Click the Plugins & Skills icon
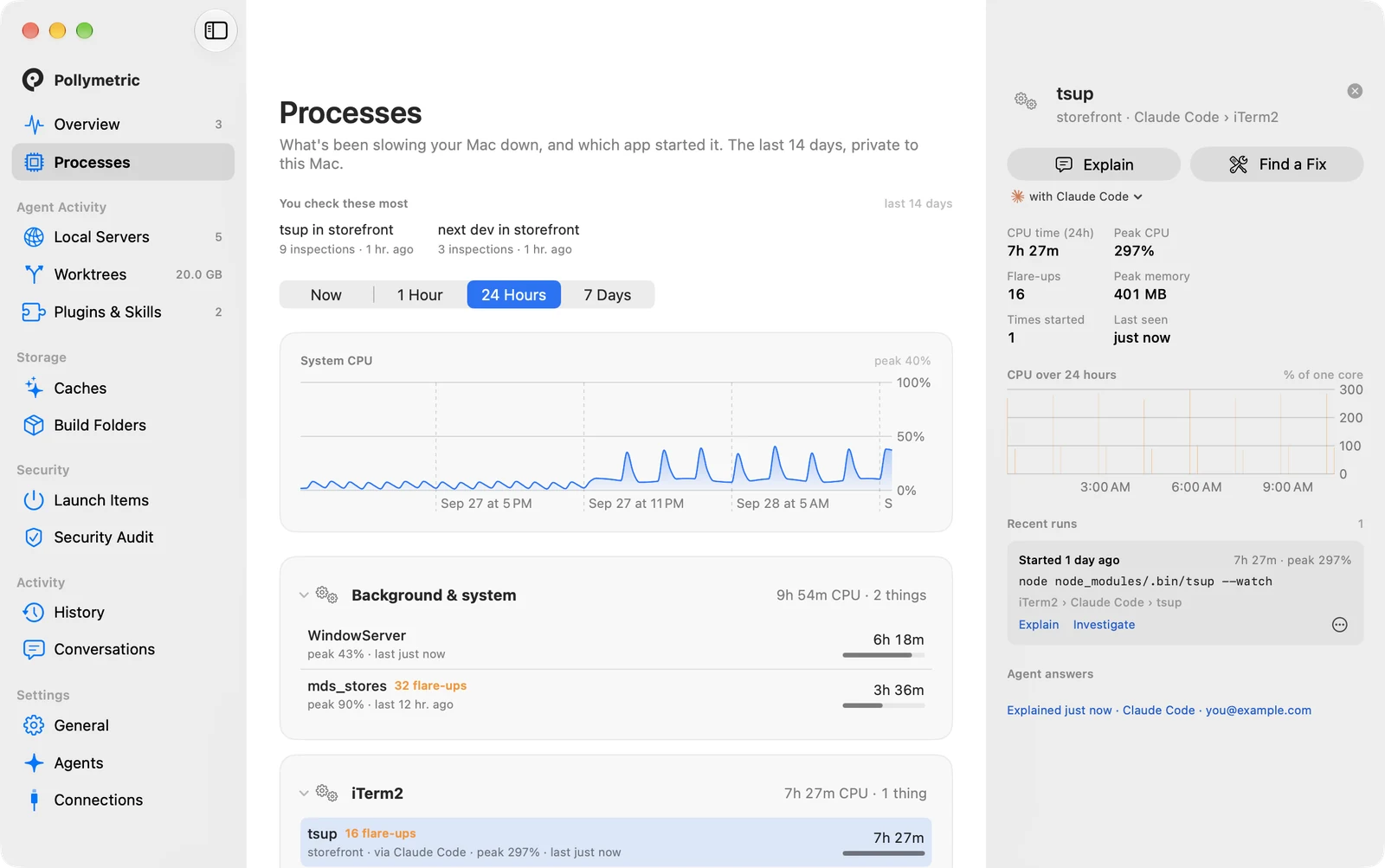 tap(34, 312)
